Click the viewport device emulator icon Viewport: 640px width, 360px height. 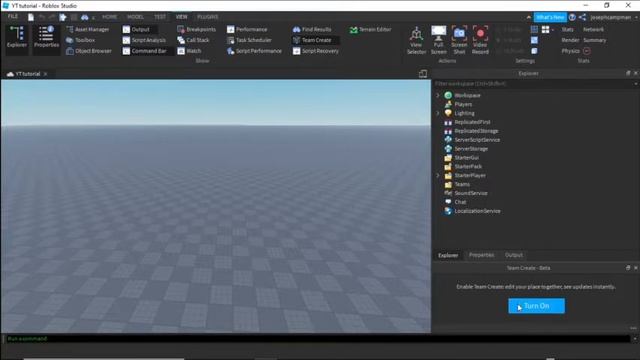pos(423,73)
